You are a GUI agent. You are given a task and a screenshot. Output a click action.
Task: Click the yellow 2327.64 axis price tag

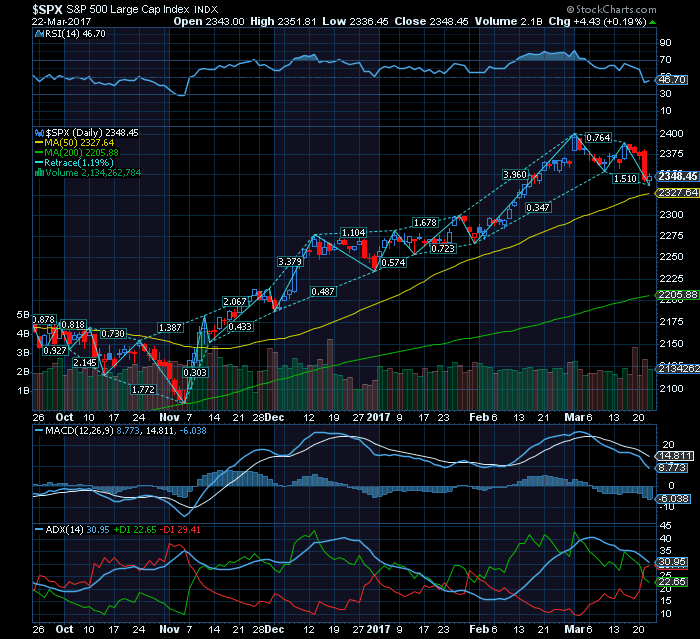coord(678,192)
